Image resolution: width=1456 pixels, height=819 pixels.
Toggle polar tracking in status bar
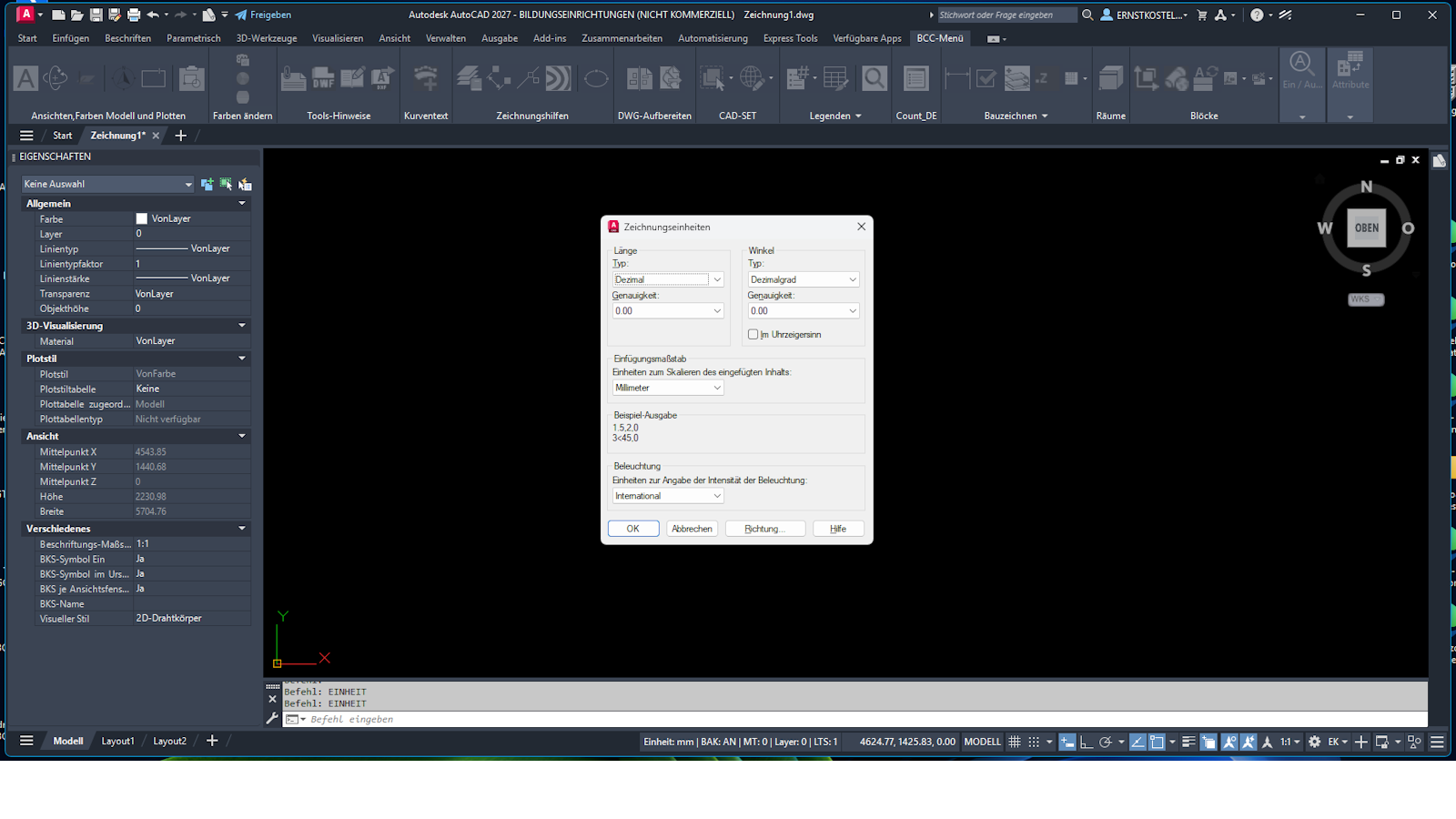tap(1106, 742)
